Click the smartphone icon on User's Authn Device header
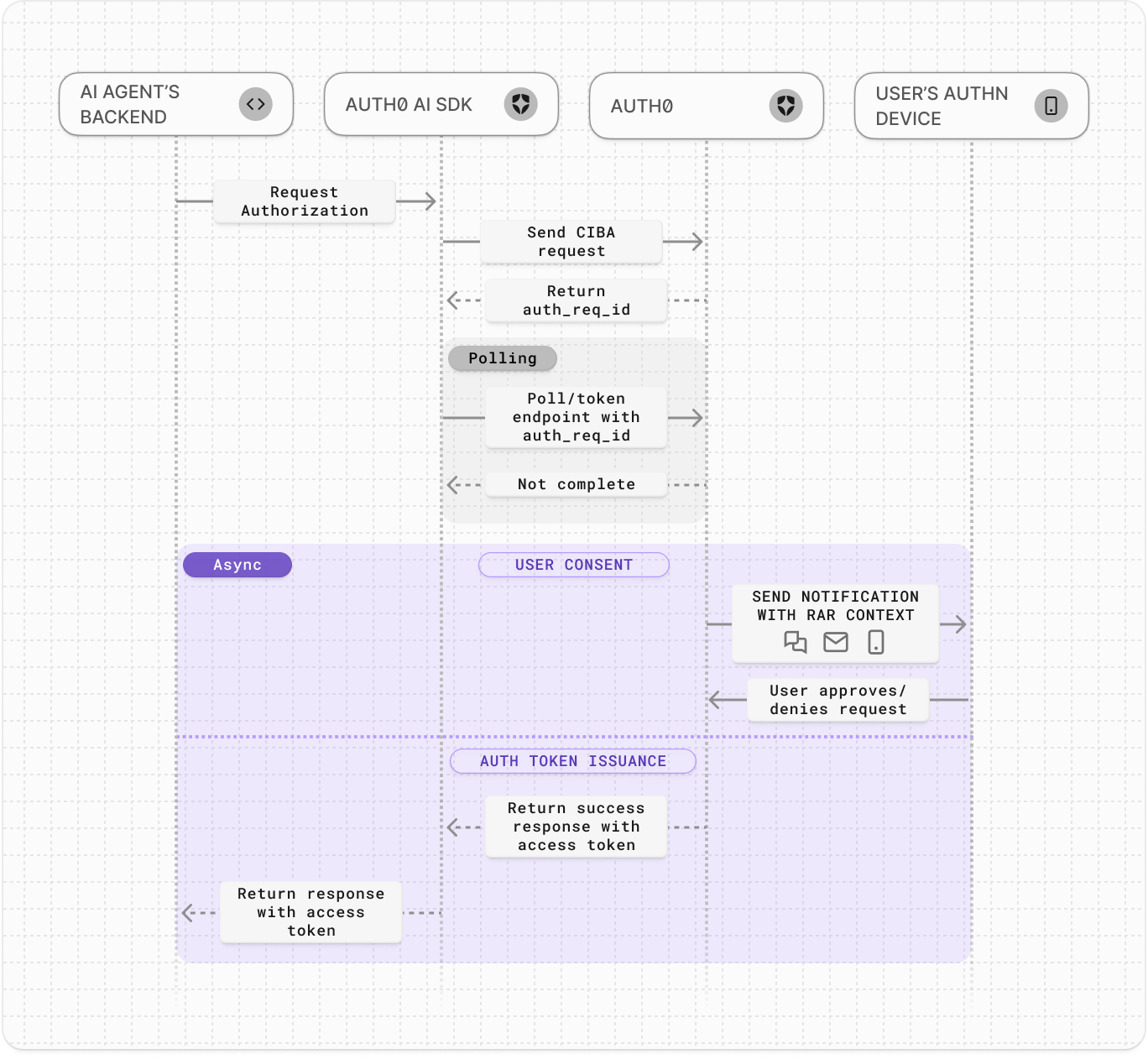This screenshot has height=1059, width=1148. (x=1051, y=106)
